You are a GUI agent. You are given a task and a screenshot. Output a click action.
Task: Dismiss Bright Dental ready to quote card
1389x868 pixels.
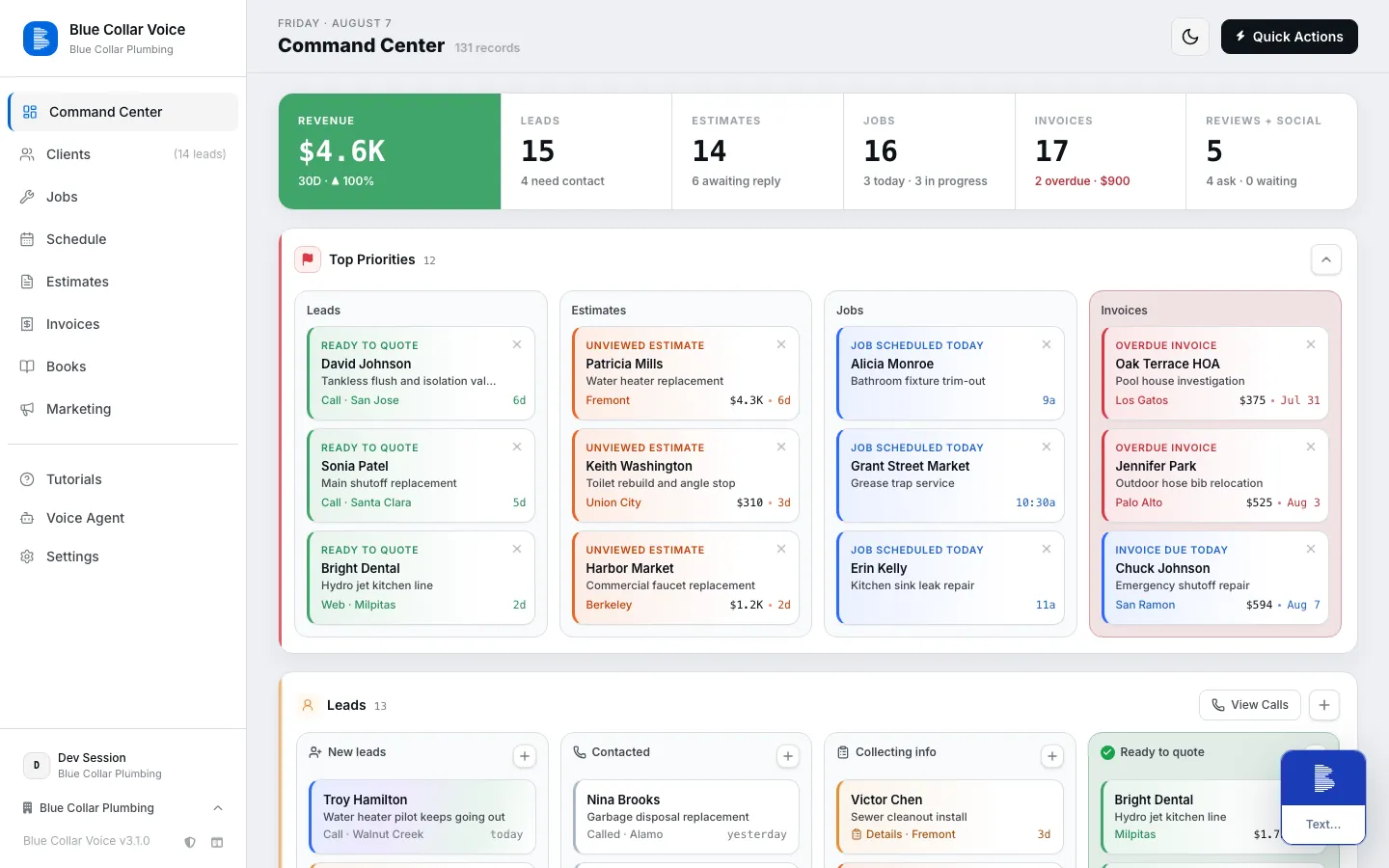(517, 549)
